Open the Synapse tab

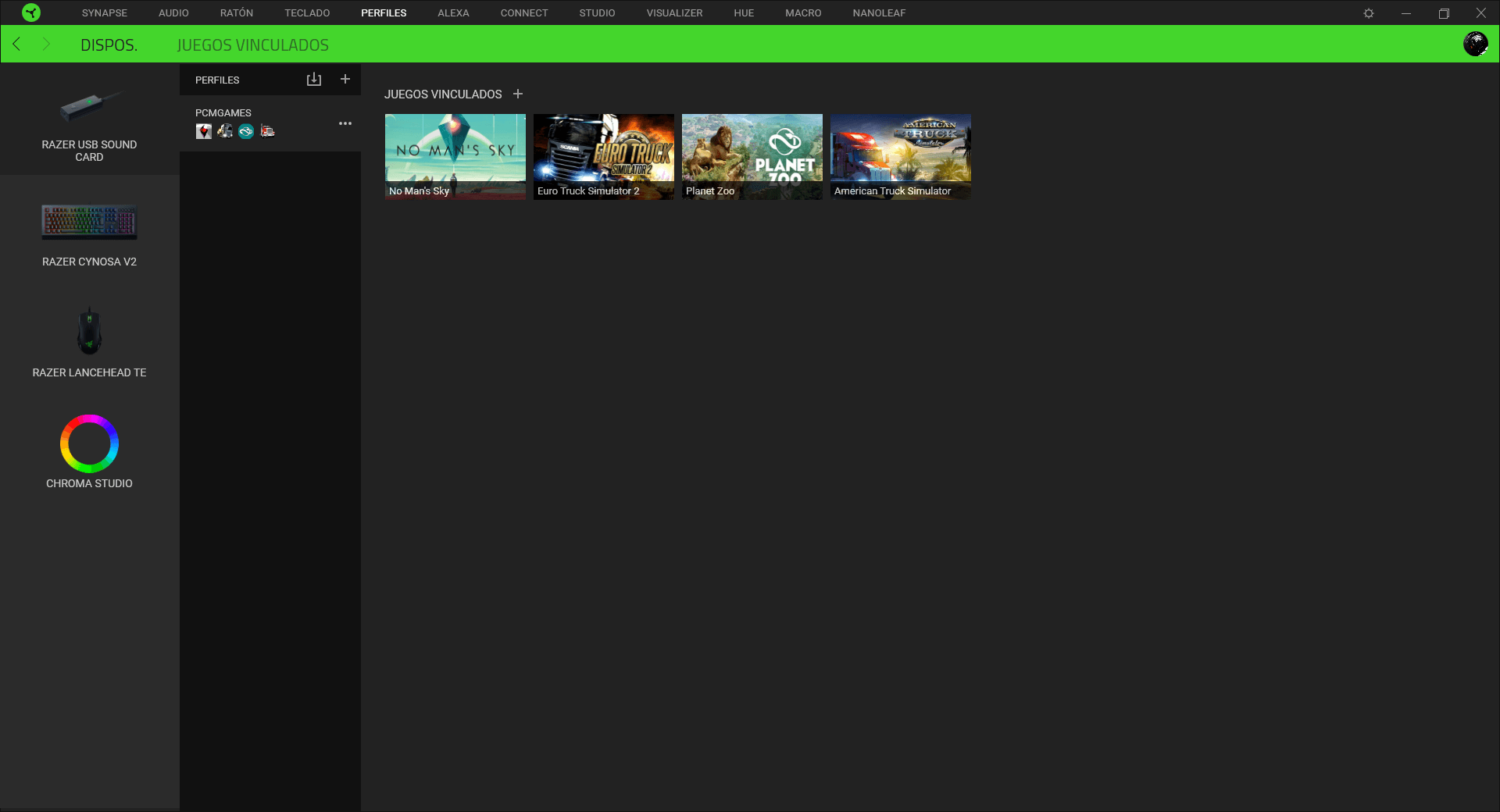(105, 13)
